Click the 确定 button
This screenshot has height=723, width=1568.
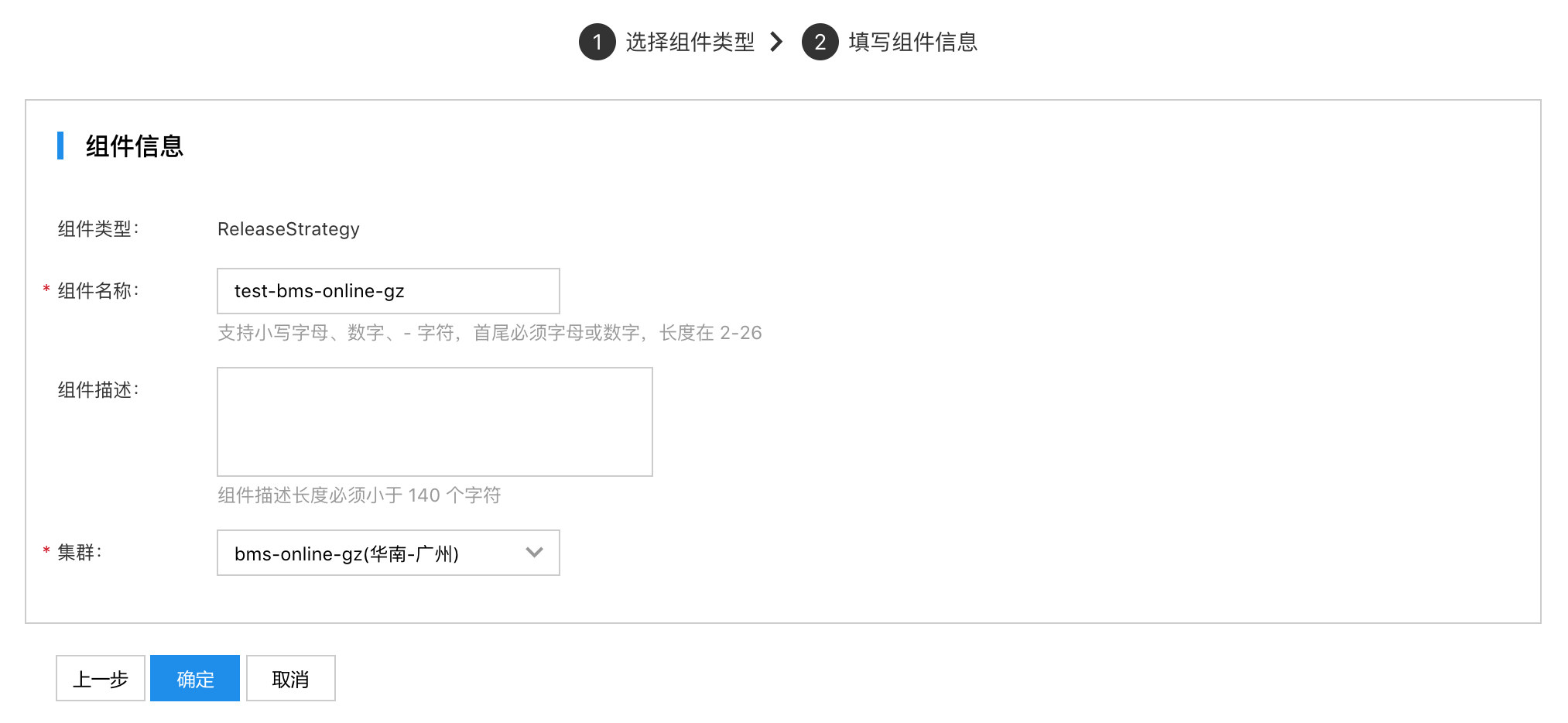[195, 678]
